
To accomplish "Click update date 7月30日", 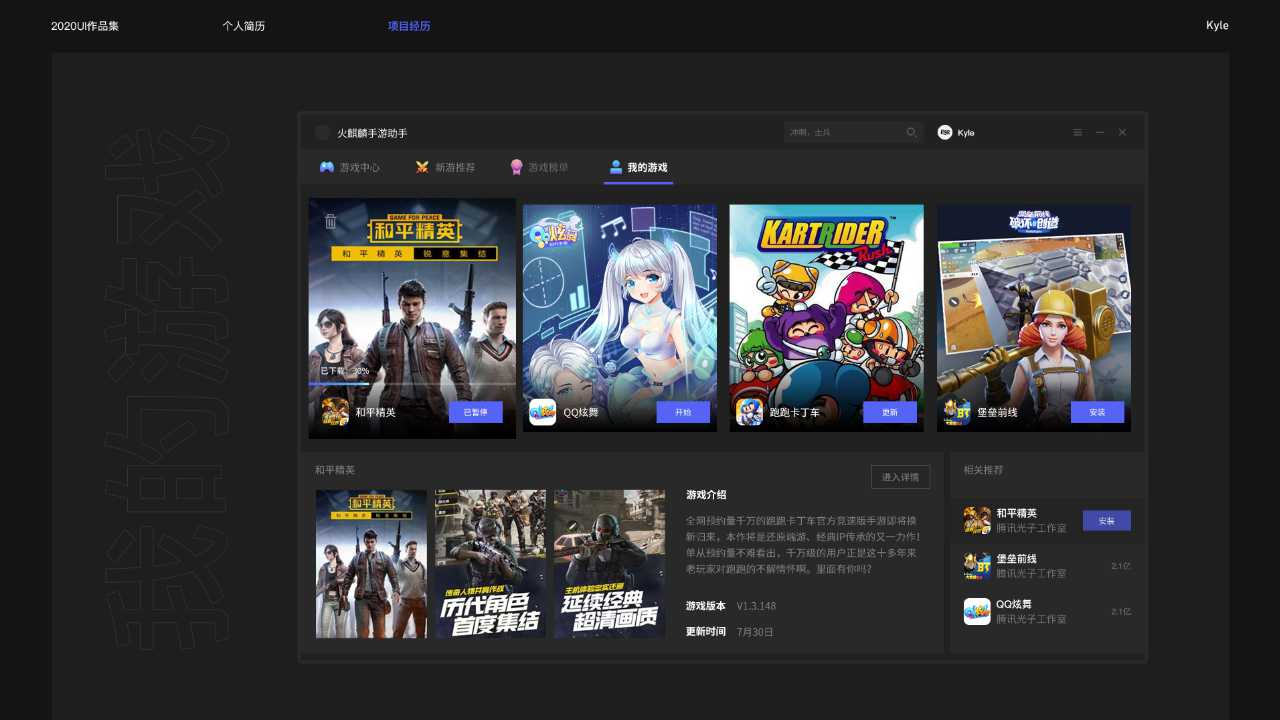I will point(755,632).
